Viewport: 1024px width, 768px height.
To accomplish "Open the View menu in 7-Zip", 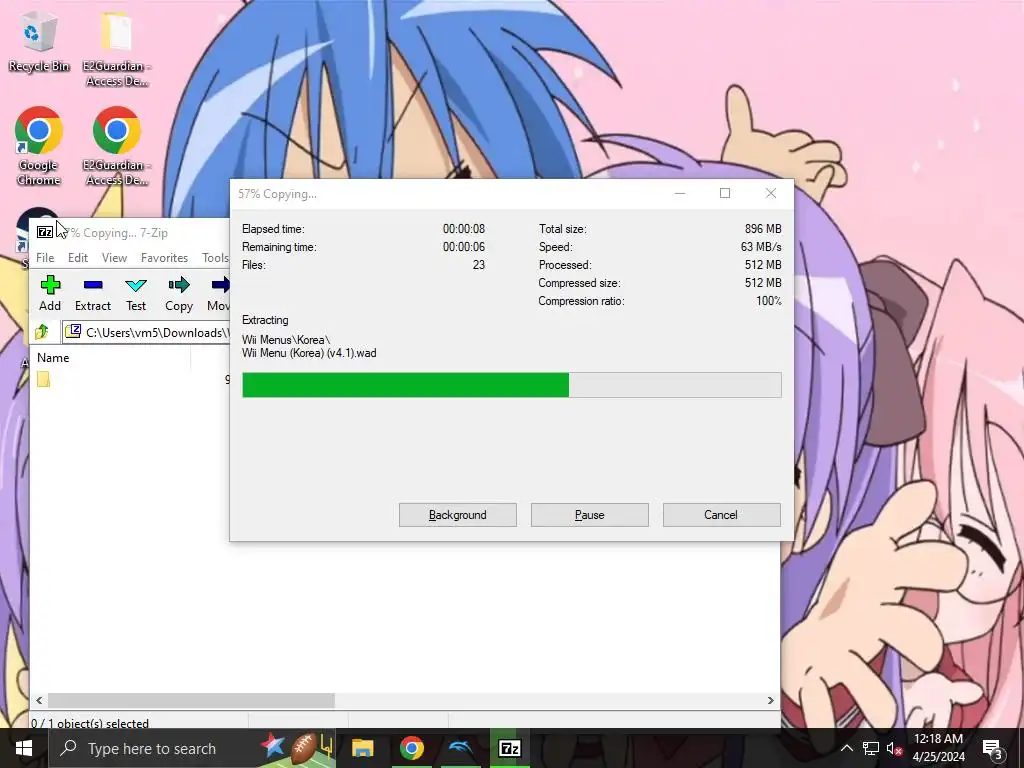I will click(x=114, y=258).
